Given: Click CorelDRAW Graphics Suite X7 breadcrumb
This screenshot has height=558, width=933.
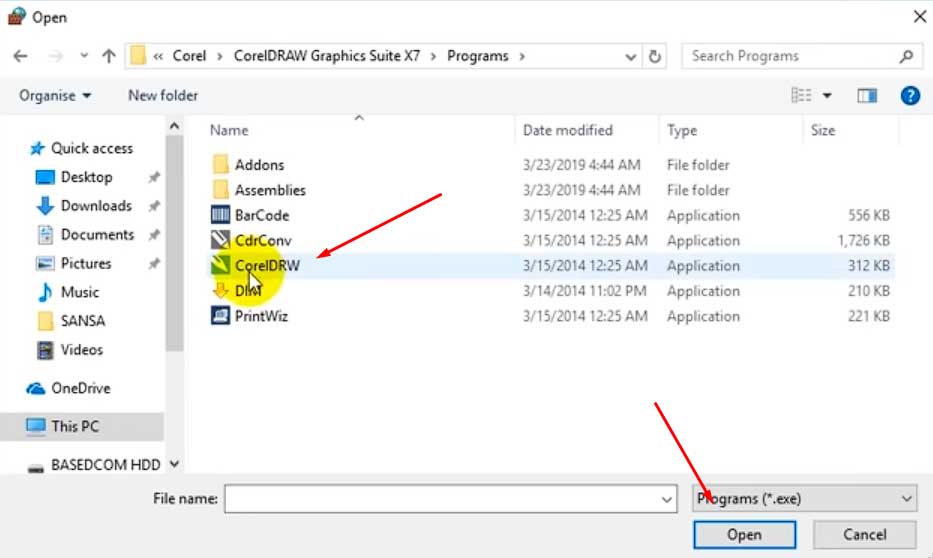Looking at the screenshot, I should [327, 56].
